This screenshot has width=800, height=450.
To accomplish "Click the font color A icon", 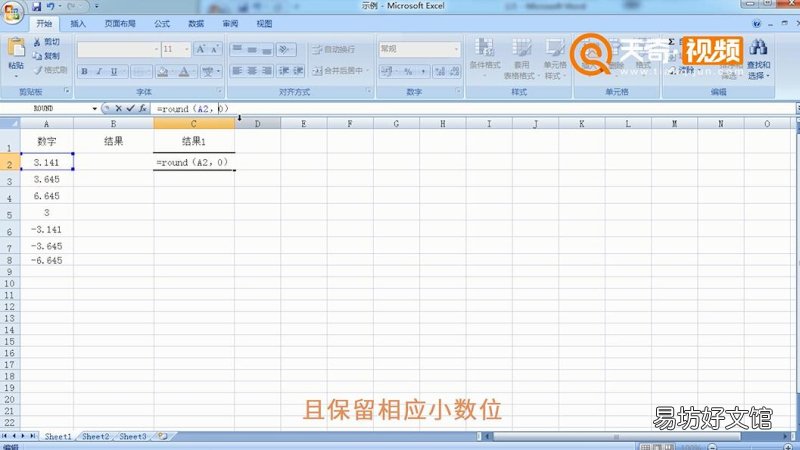I will tap(184, 71).
